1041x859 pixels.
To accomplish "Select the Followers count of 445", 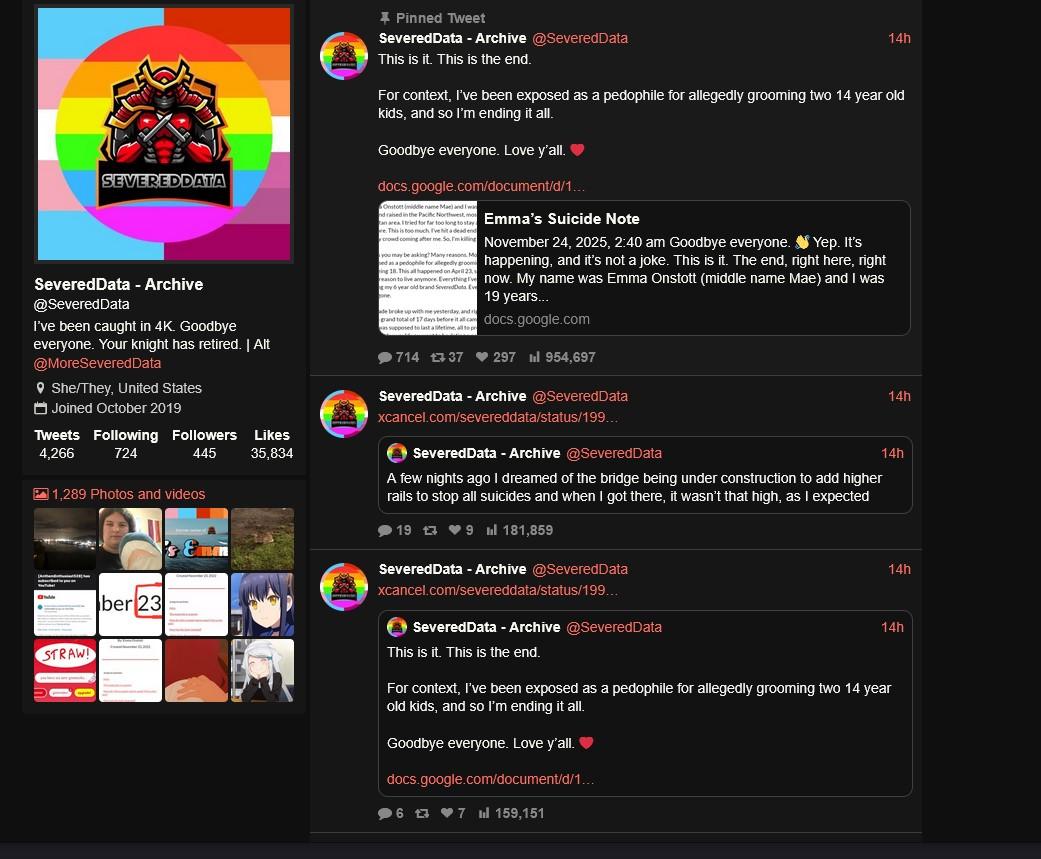I will pos(204,453).
